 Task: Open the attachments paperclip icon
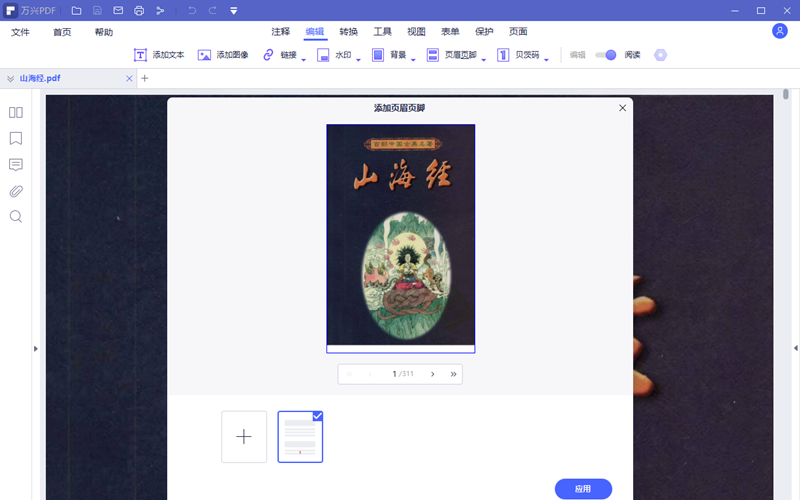pyautogui.click(x=16, y=190)
